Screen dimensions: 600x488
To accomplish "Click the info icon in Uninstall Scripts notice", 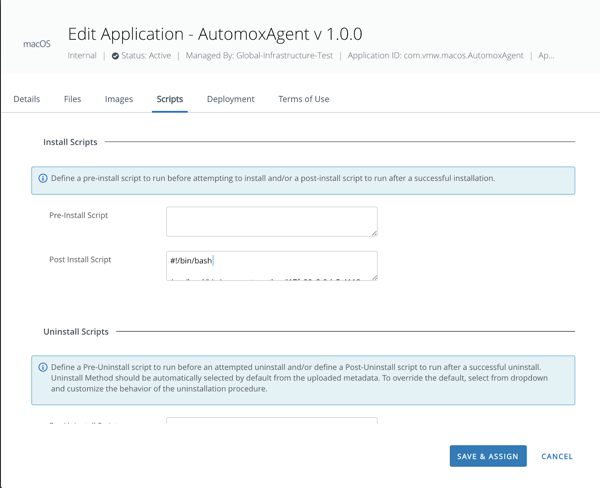I will [43, 367].
